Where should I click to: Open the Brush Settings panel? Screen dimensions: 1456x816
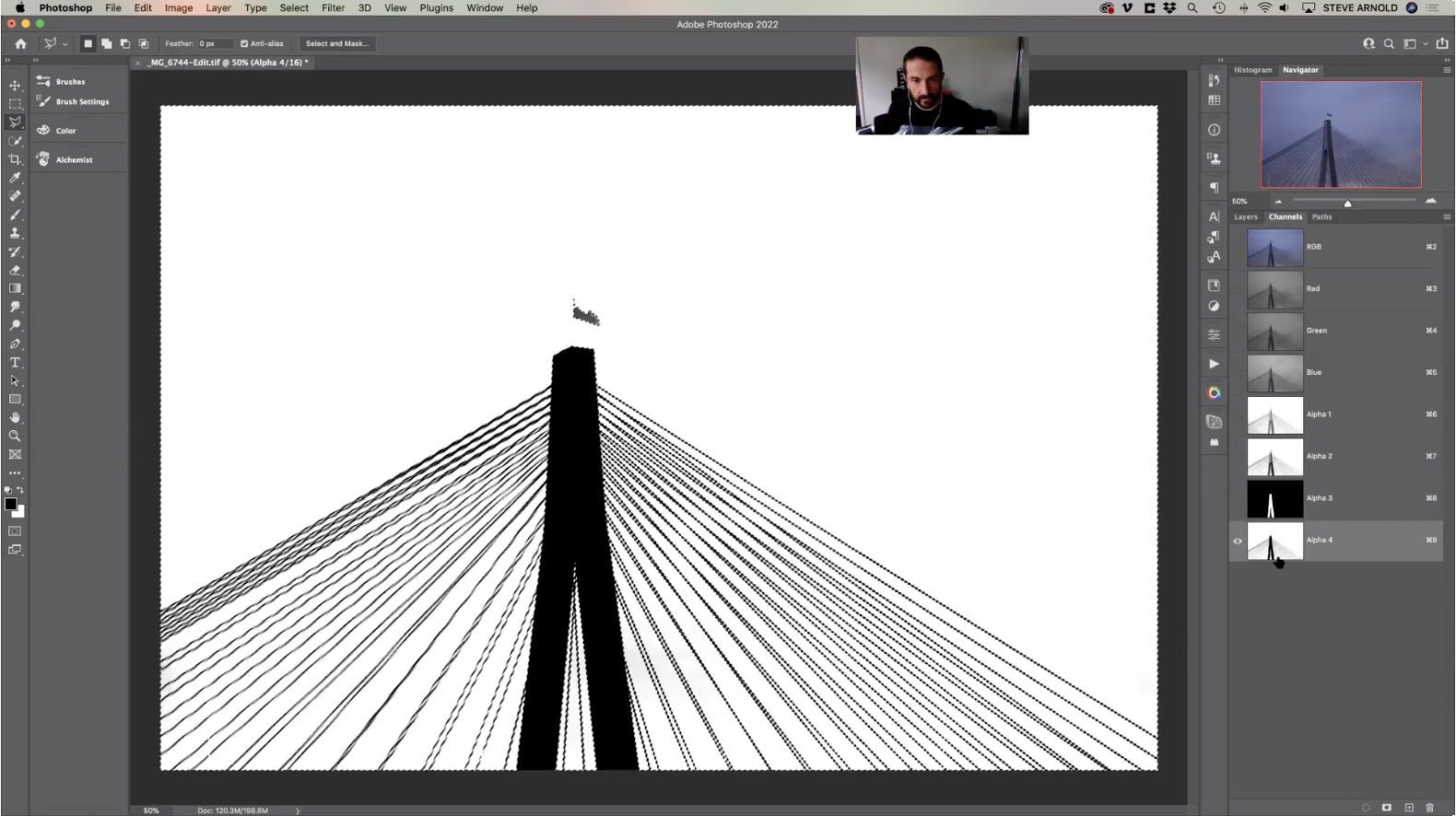81,101
